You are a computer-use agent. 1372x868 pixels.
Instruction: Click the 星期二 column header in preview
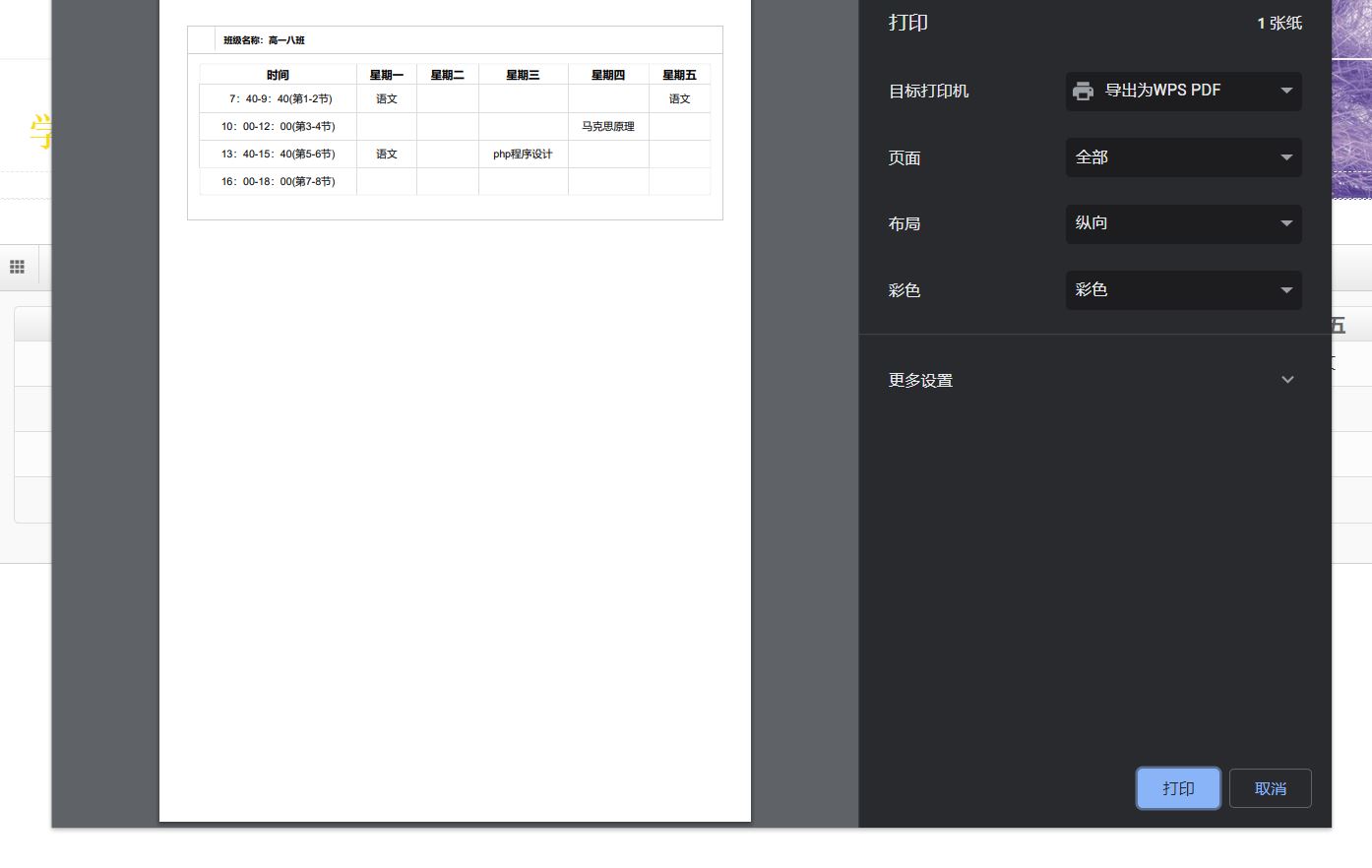(447, 75)
